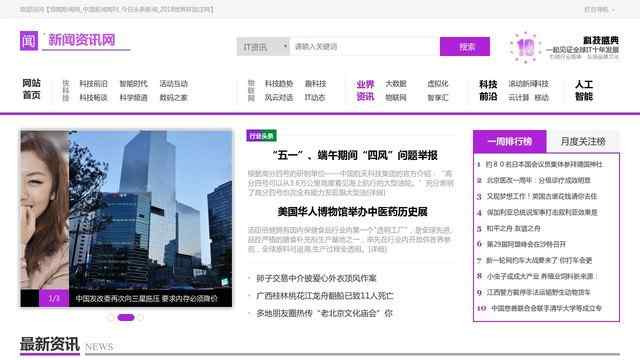The width and height of the screenshot is (640, 360).
Task: Open bullet item about 卵子交易中介
Action: coord(316,278)
